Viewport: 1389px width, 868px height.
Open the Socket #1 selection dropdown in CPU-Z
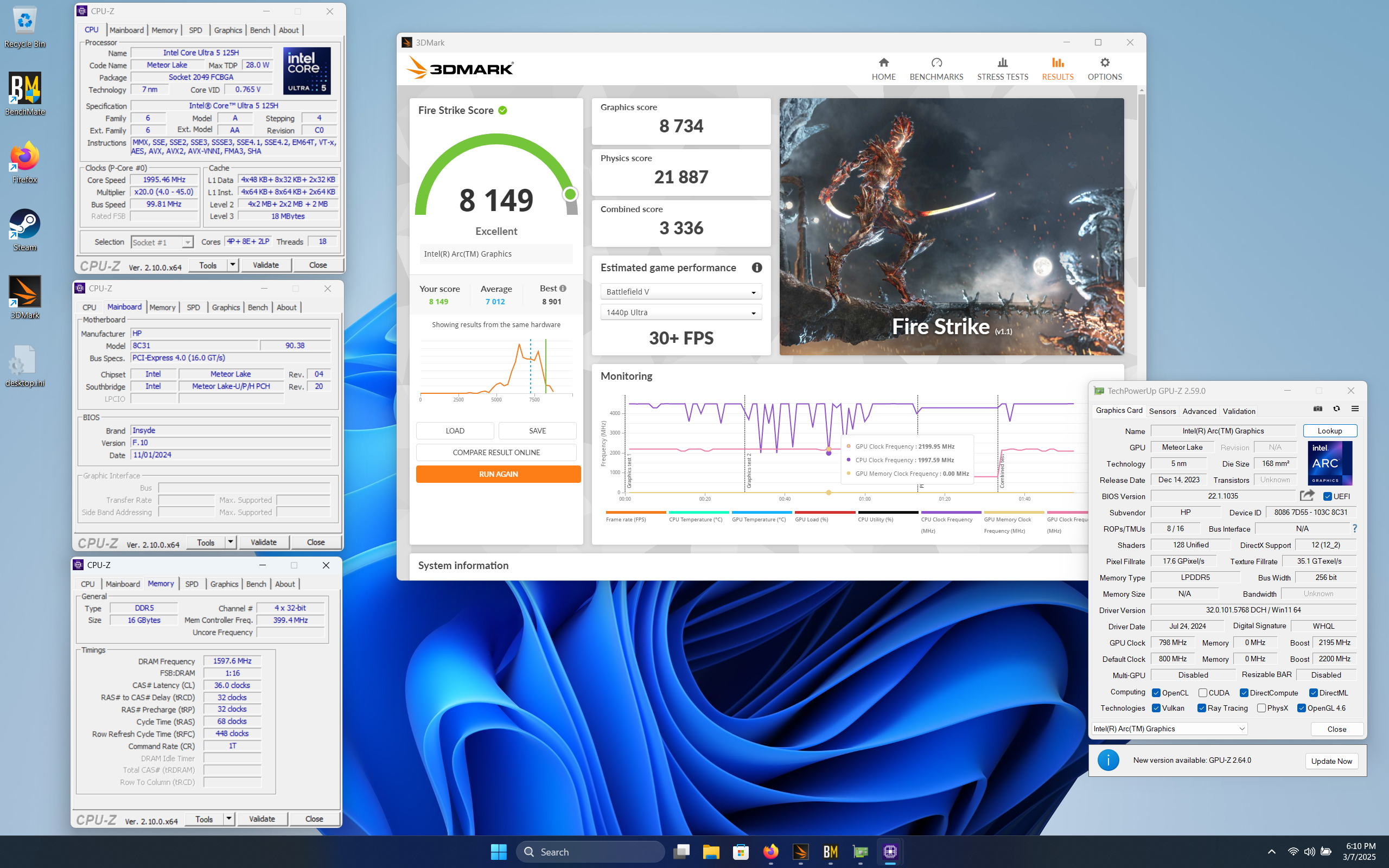tap(162, 242)
